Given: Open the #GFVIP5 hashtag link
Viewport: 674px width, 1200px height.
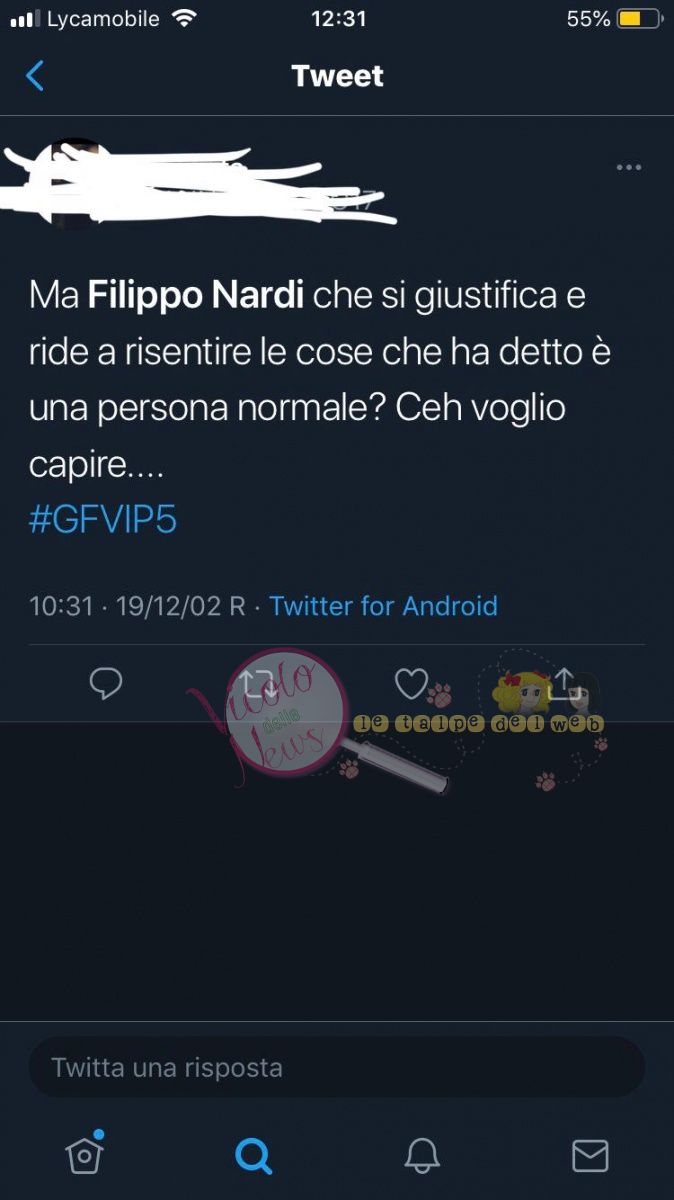Looking at the screenshot, I should [x=103, y=521].
